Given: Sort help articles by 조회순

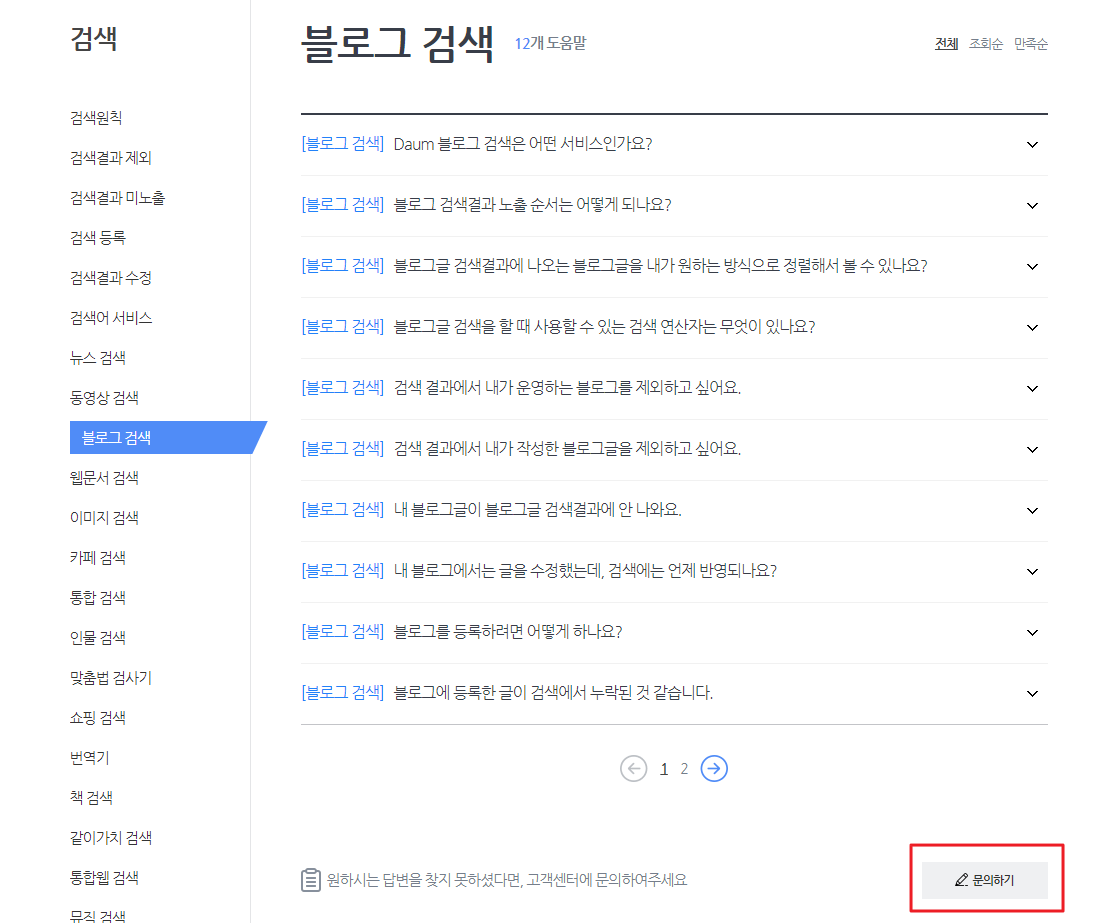Looking at the screenshot, I should coord(986,44).
